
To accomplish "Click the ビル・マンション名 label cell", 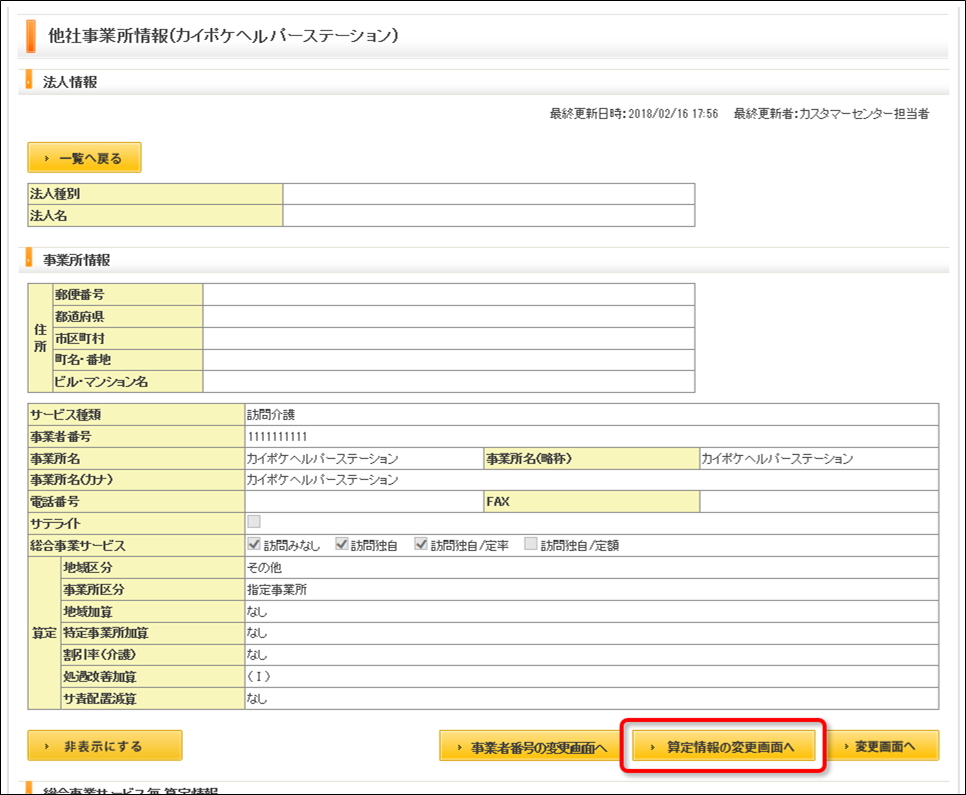I will tap(128, 381).
